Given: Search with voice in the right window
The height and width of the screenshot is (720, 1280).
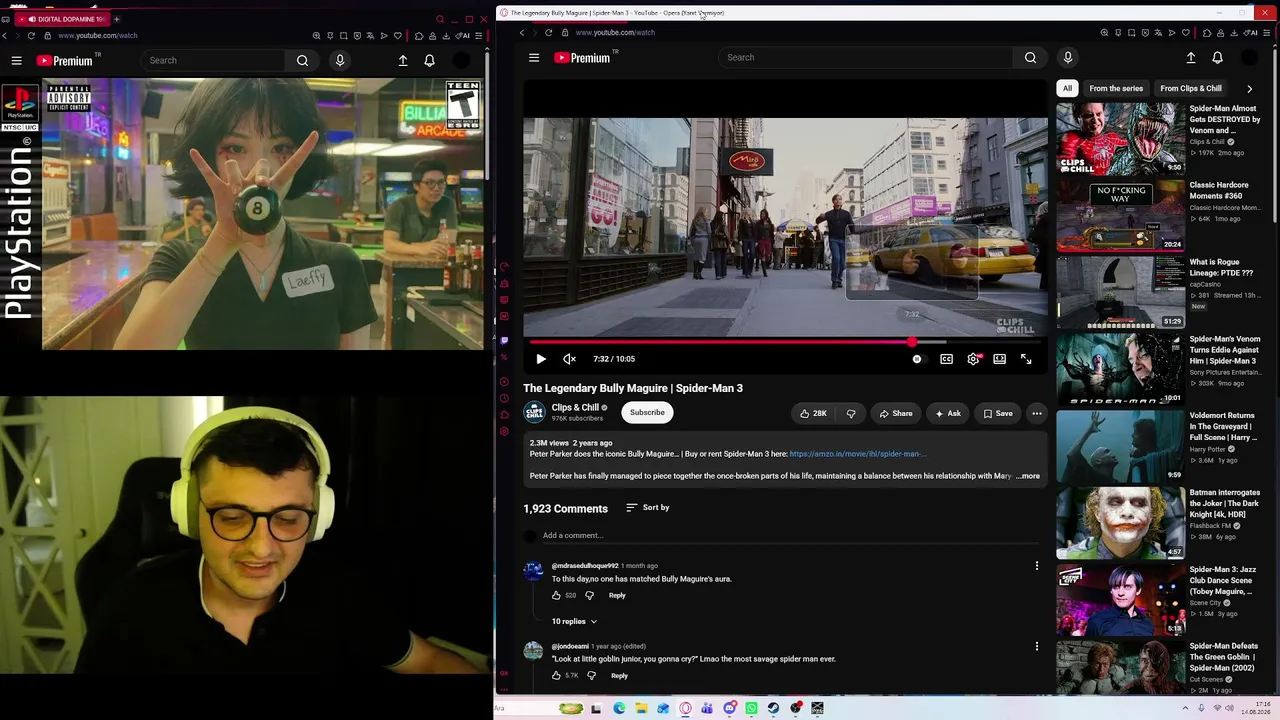Looking at the screenshot, I should pos(1068,58).
